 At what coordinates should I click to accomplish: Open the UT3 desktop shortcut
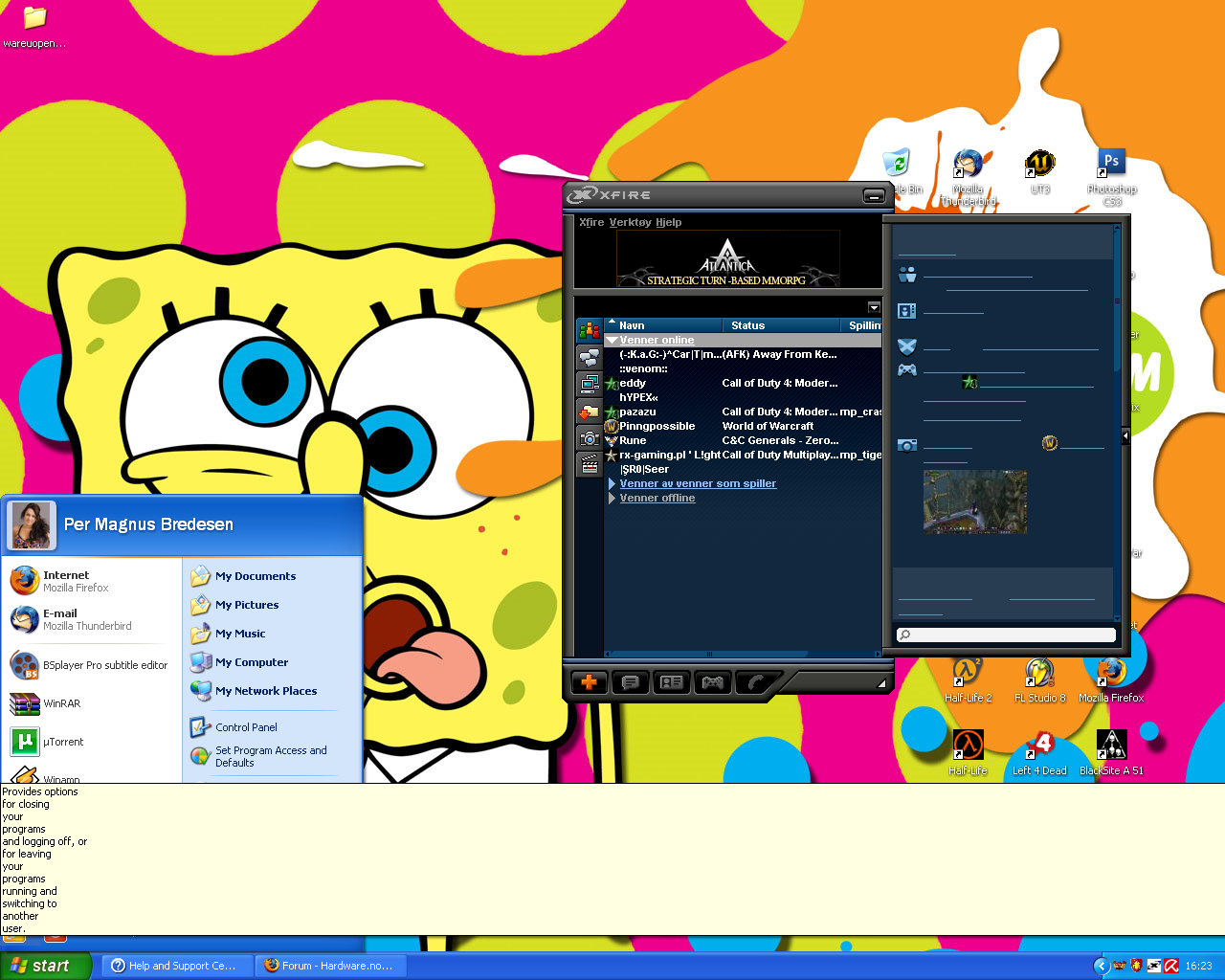click(1040, 173)
